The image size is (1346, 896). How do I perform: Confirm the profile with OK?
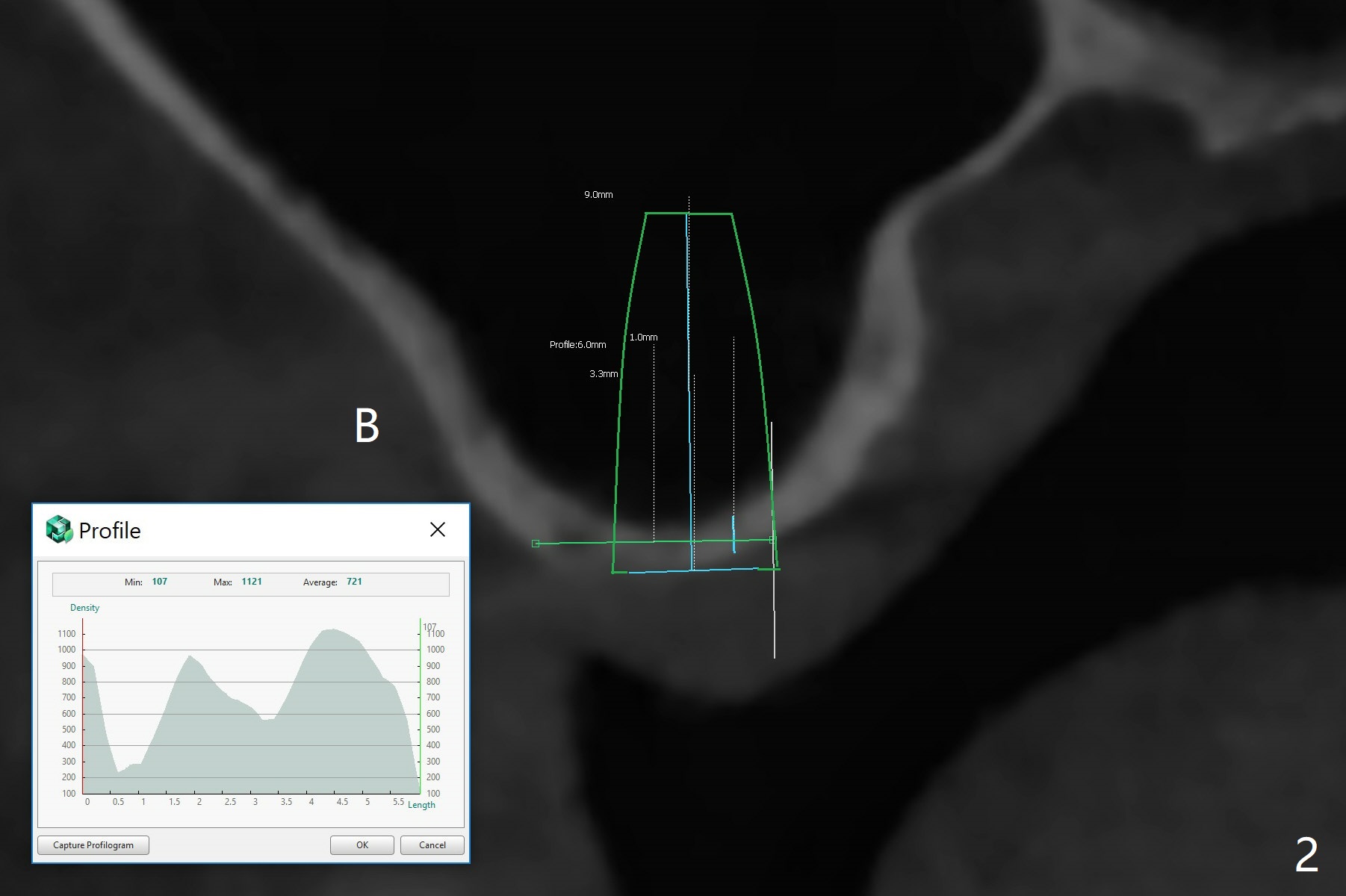pyautogui.click(x=362, y=845)
